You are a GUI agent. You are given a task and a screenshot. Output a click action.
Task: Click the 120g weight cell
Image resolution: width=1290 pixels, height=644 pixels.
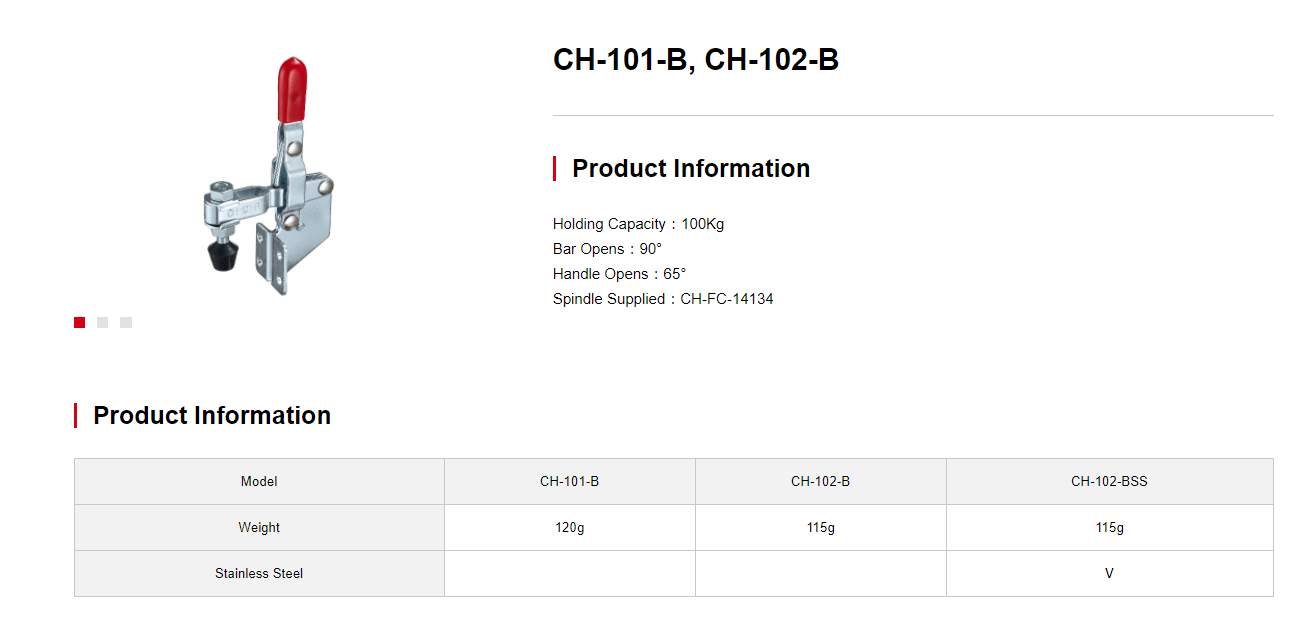pos(570,528)
